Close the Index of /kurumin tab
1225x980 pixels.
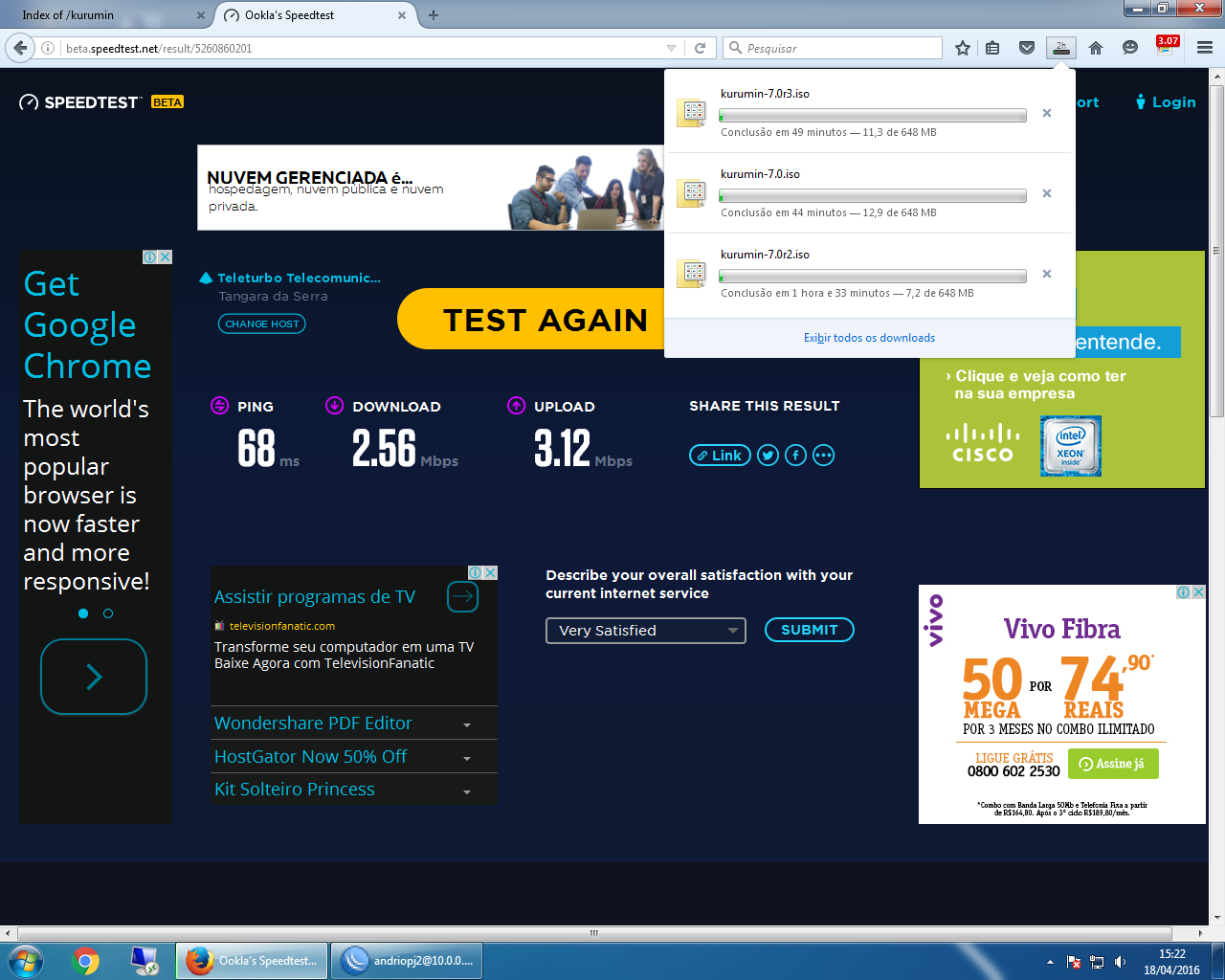click(200, 15)
